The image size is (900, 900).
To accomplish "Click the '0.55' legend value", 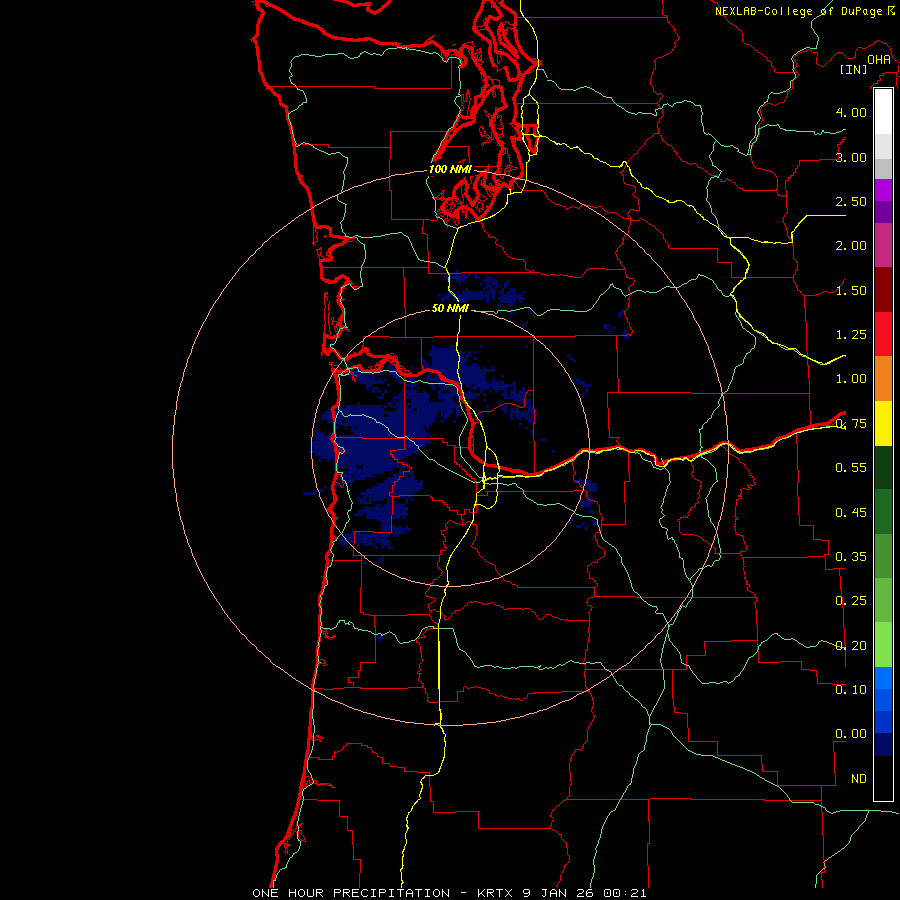I will (851, 468).
